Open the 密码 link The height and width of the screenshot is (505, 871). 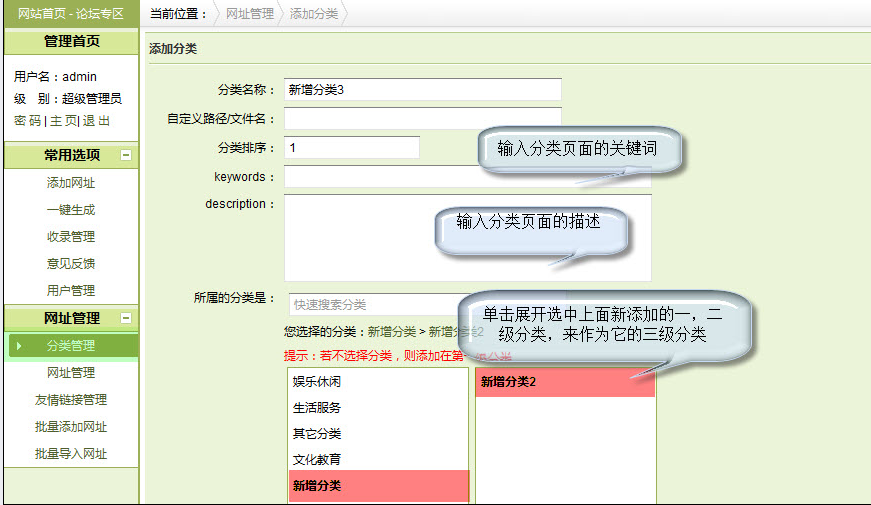point(27,121)
